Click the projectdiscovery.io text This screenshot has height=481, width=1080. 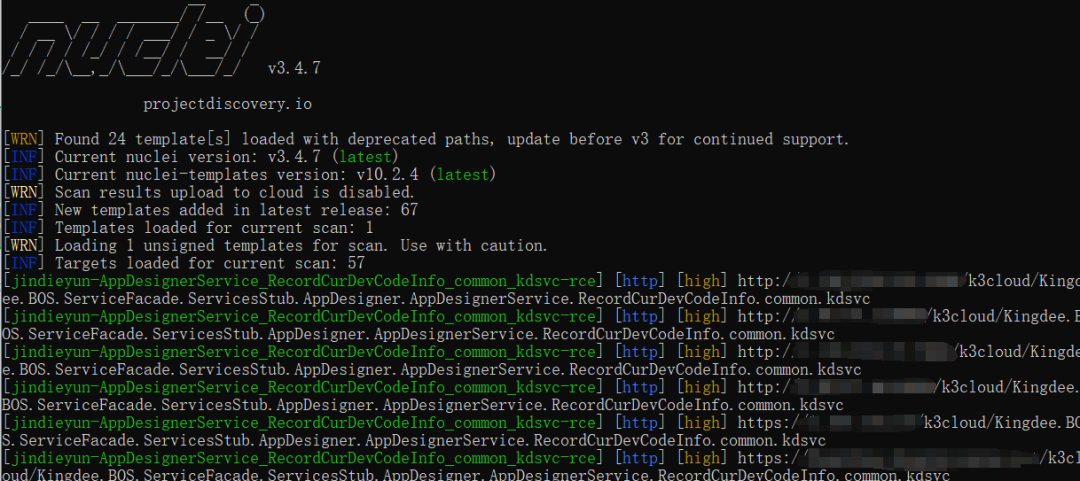click(228, 105)
